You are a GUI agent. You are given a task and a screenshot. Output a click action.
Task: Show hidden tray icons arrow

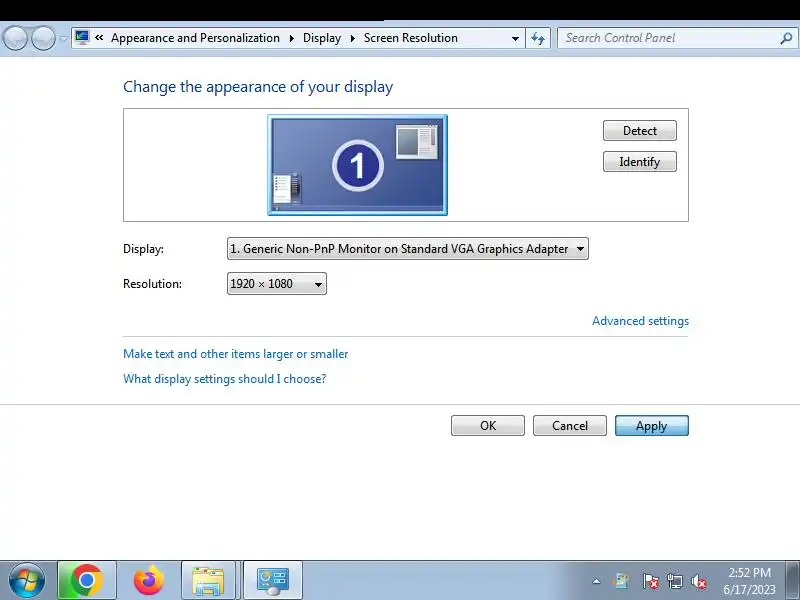(x=596, y=581)
